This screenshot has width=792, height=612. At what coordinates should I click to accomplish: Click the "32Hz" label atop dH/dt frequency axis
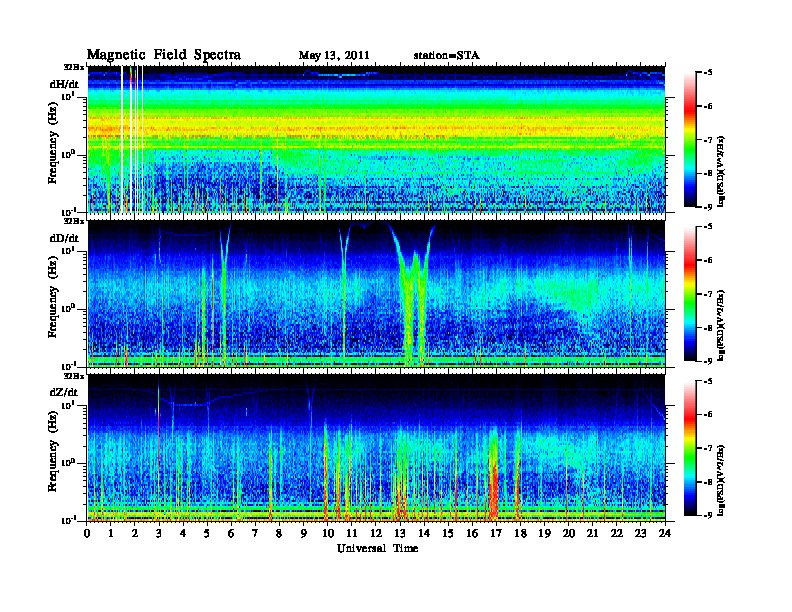tap(74, 67)
